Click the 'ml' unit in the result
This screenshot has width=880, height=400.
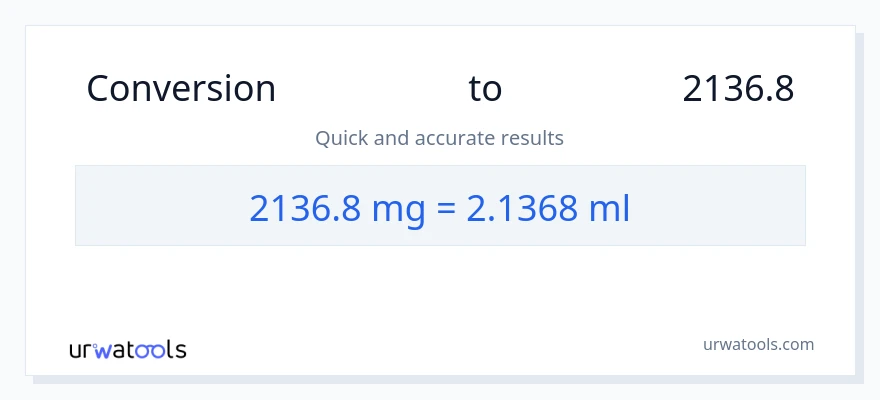[609, 207]
